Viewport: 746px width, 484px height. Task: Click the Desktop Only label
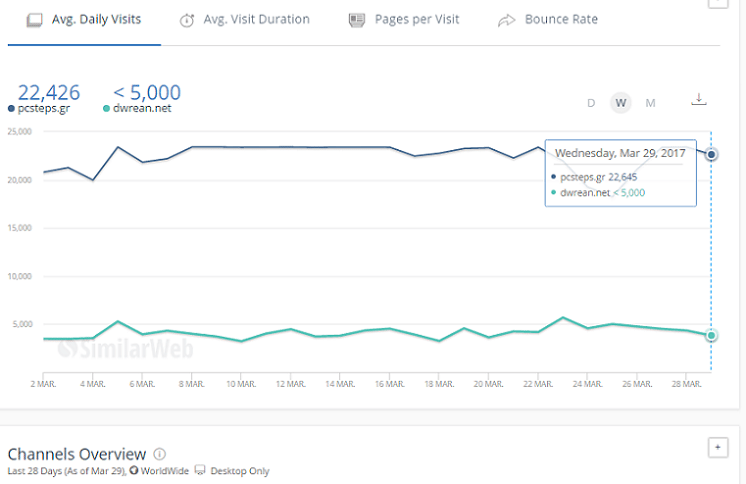(x=240, y=471)
